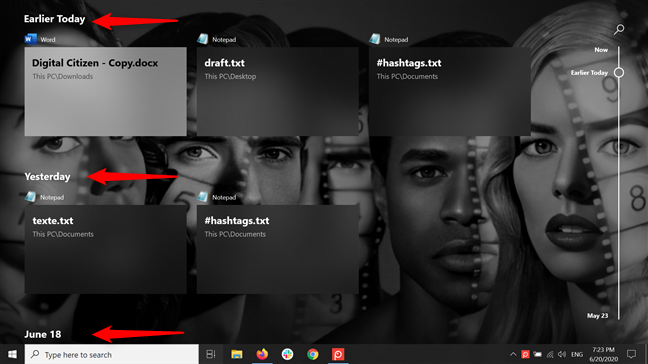Open the red P app in taskbar
The width and height of the screenshot is (648, 364).
[338, 354]
